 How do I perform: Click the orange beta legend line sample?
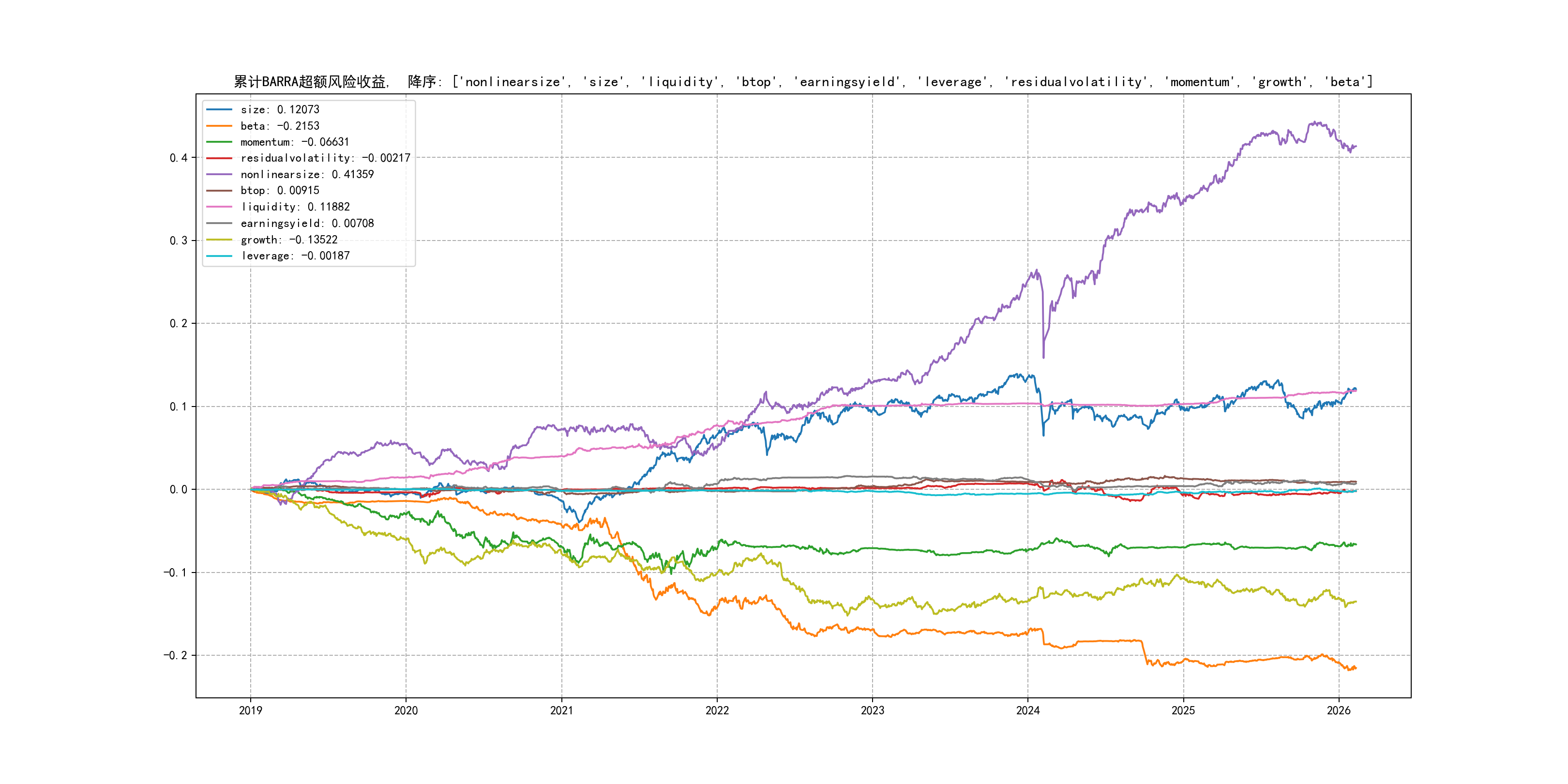tap(219, 126)
